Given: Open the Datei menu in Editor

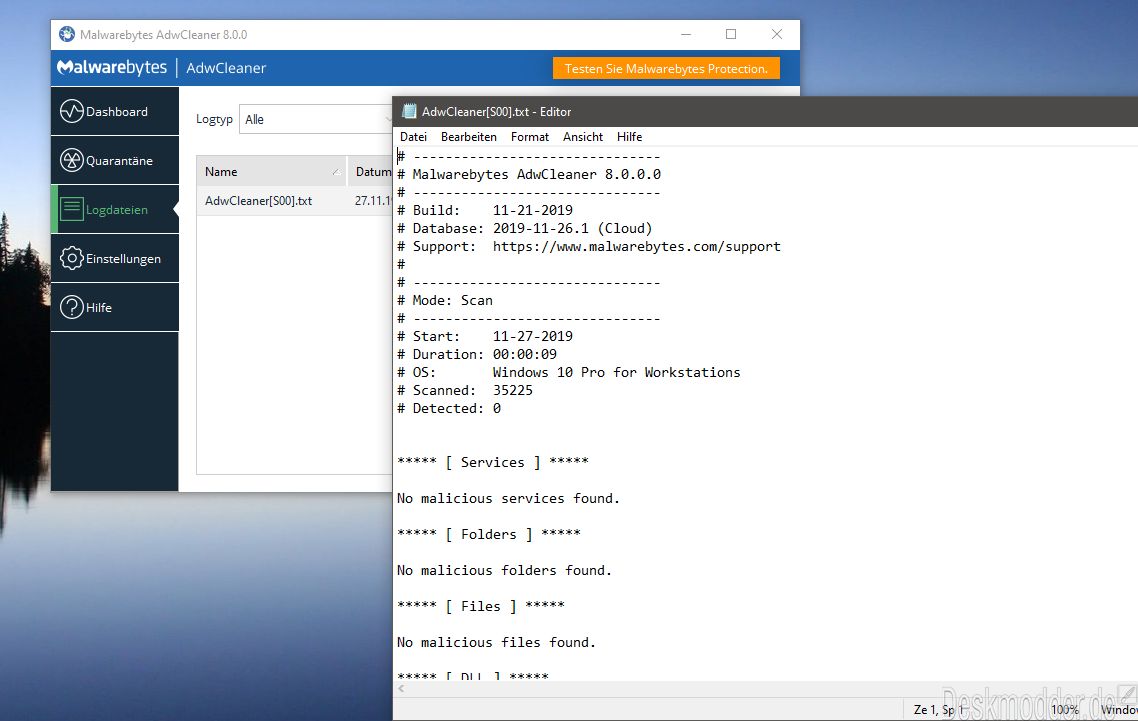Looking at the screenshot, I should (413, 137).
